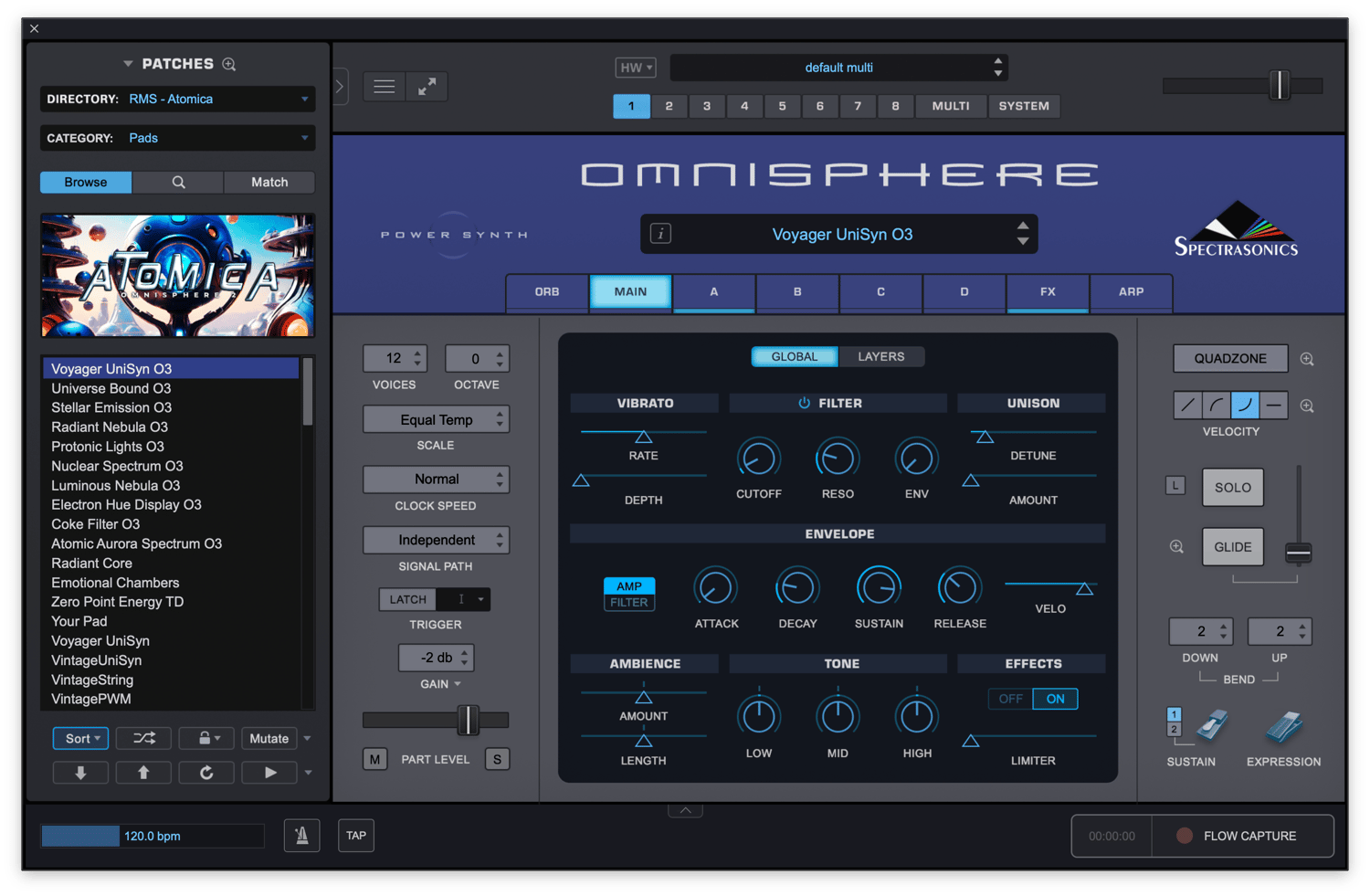Image resolution: width=1370 pixels, height=896 pixels.
Task: Click the sound lock padlock icon
Action: coord(206,738)
